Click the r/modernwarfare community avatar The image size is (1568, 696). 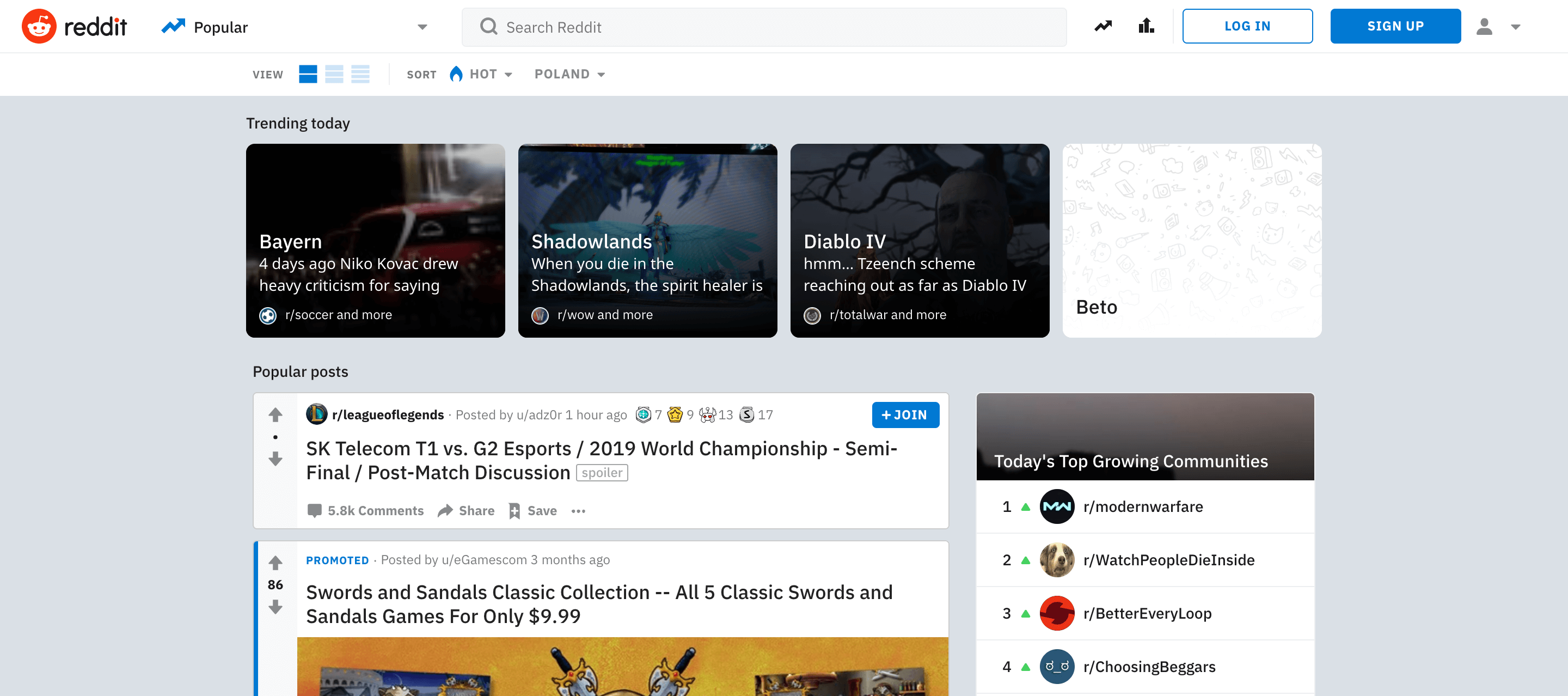[x=1057, y=506]
